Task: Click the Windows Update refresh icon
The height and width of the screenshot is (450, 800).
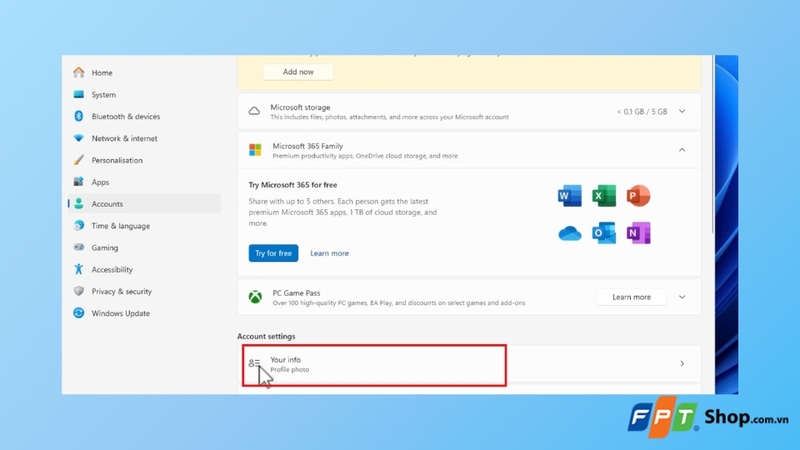Action: coord(79,313)
